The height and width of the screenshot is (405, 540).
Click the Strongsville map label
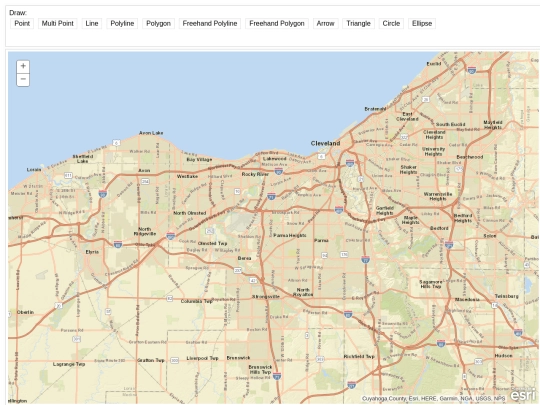coord(266,297)
